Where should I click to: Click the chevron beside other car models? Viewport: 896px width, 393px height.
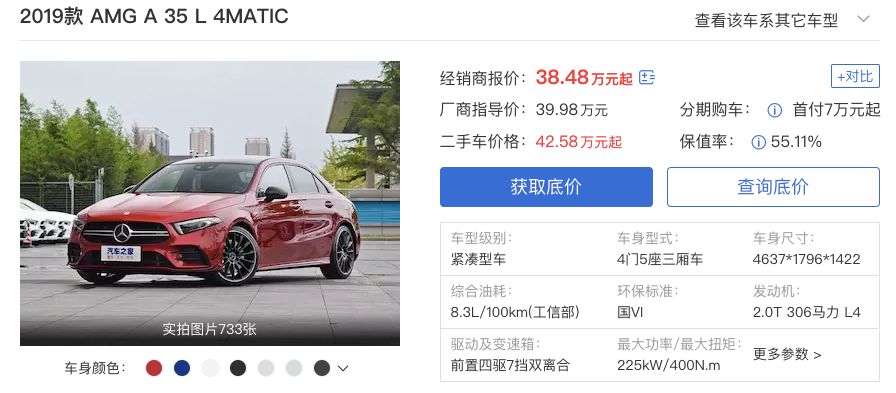pyautogui.click(x=863, y=19)
